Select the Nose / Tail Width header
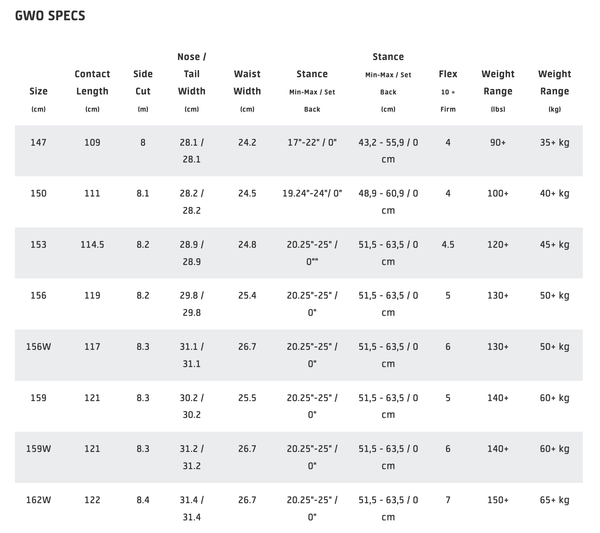 (x=191, y=74)
